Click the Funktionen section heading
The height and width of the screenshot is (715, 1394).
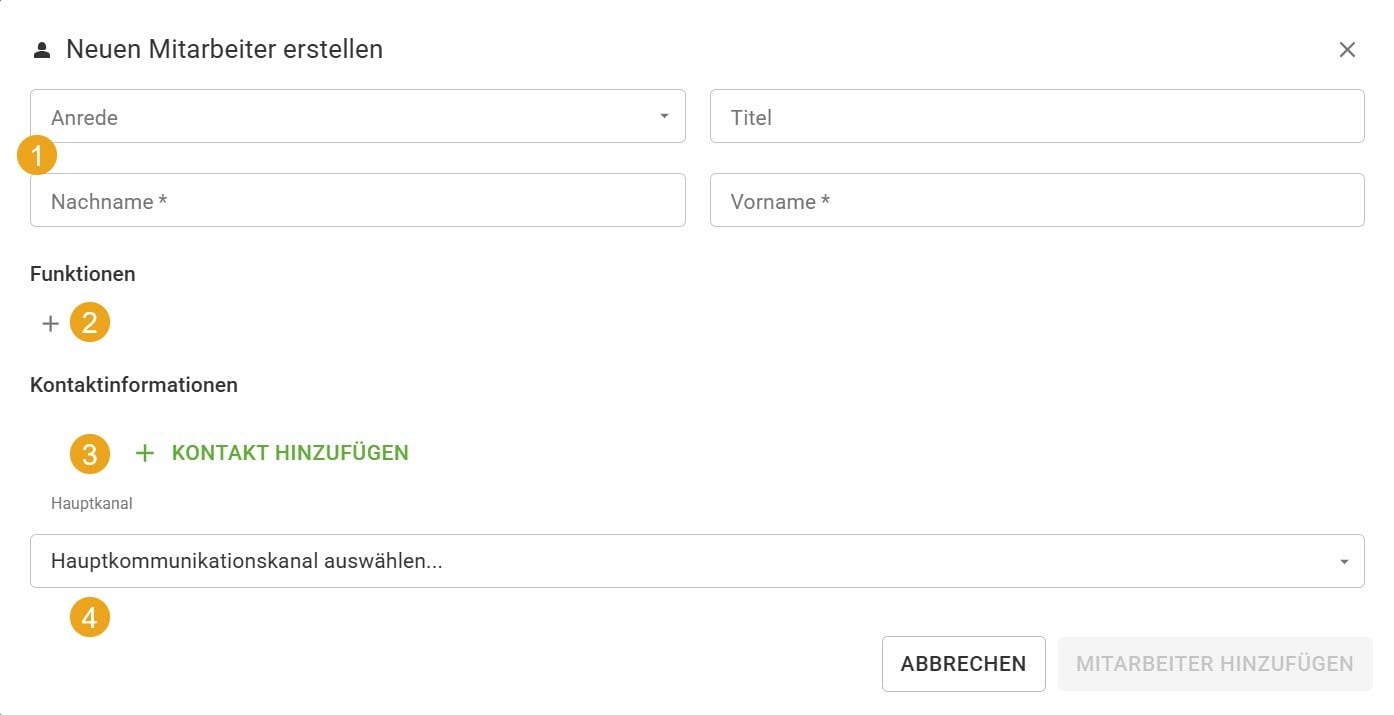[x=83, y=273]
